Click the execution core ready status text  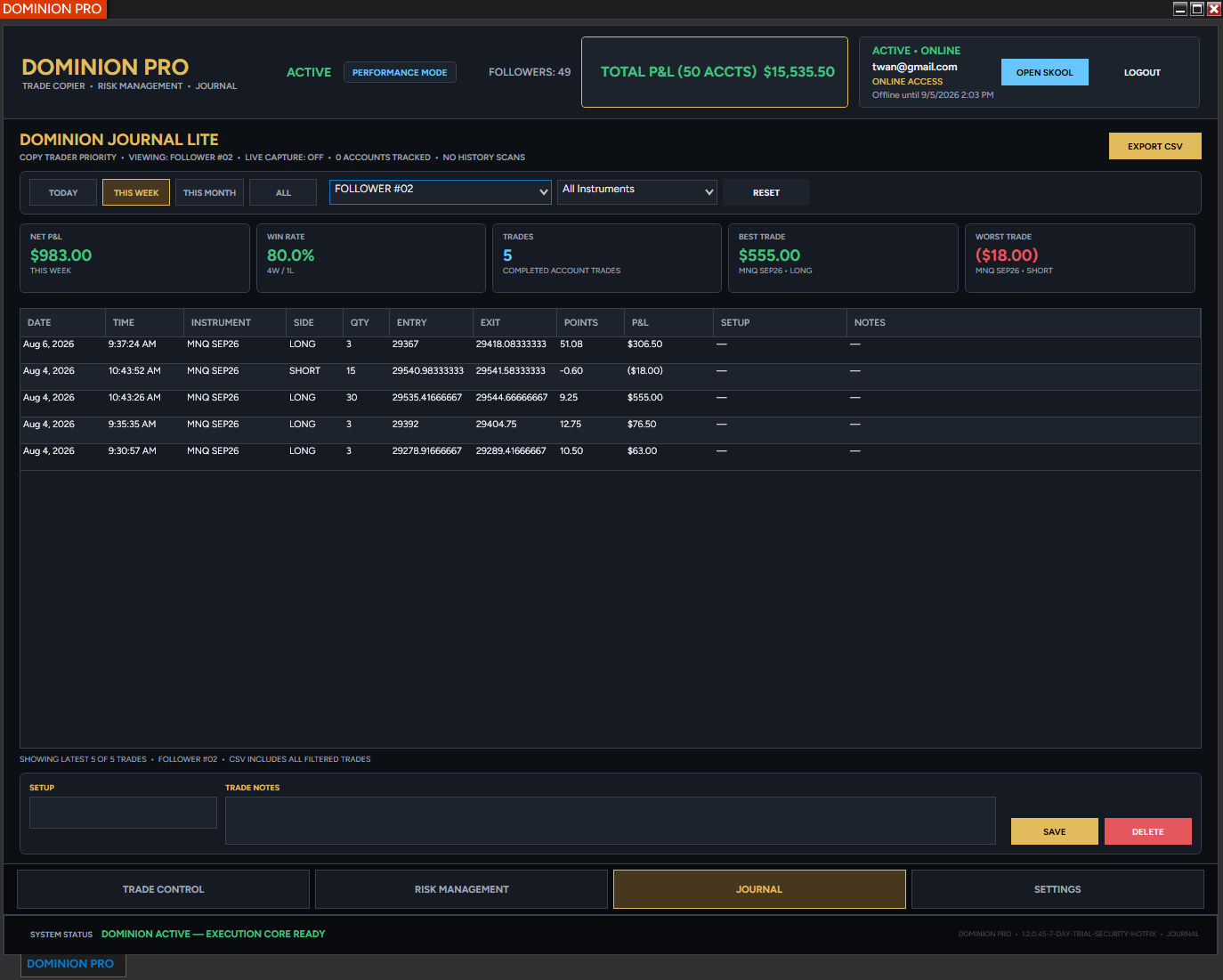pyautogui.click(x=213, y=934)
